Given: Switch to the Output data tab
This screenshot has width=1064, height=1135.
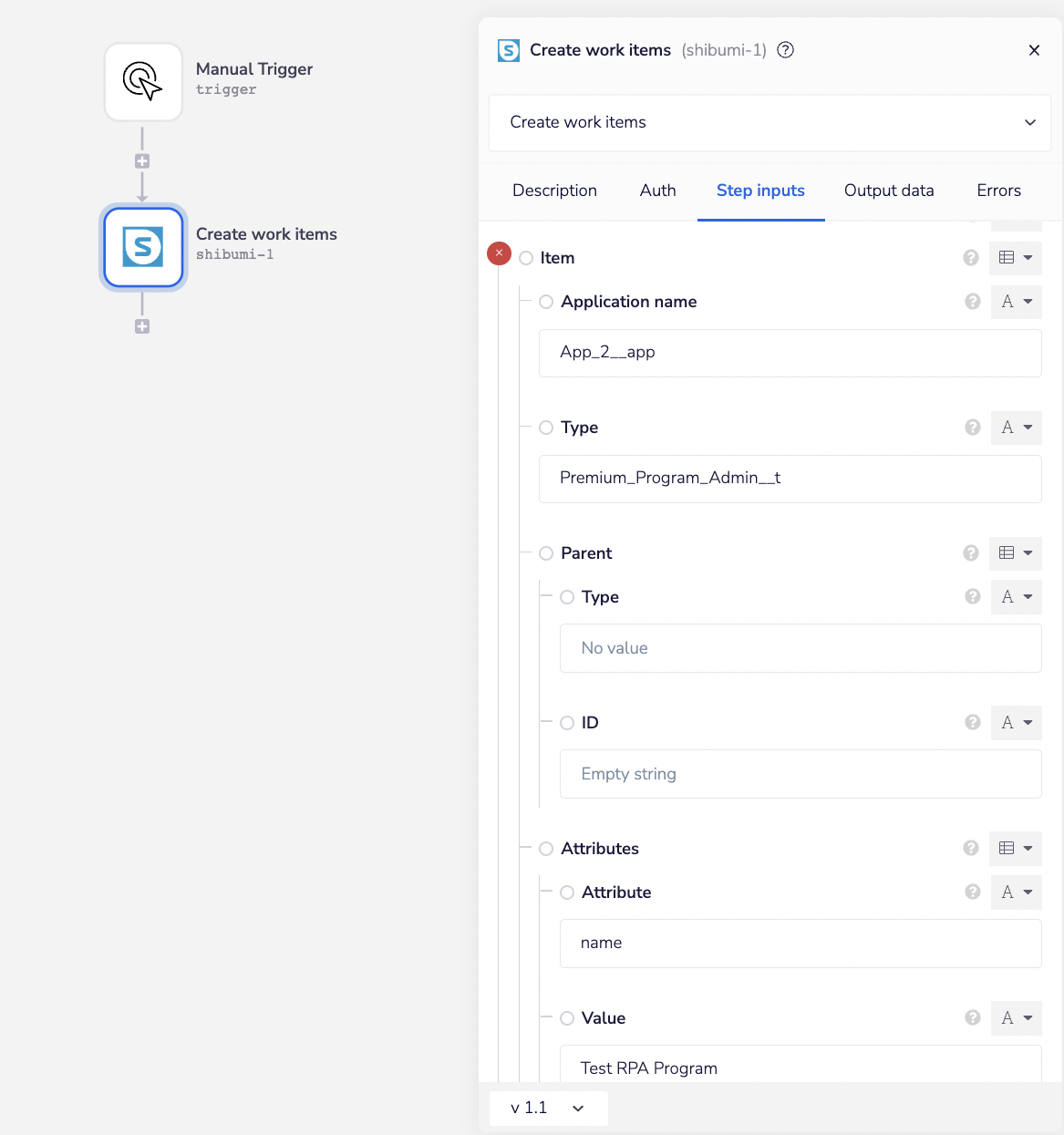Looking at the screenshot, I should coord(889,191).
